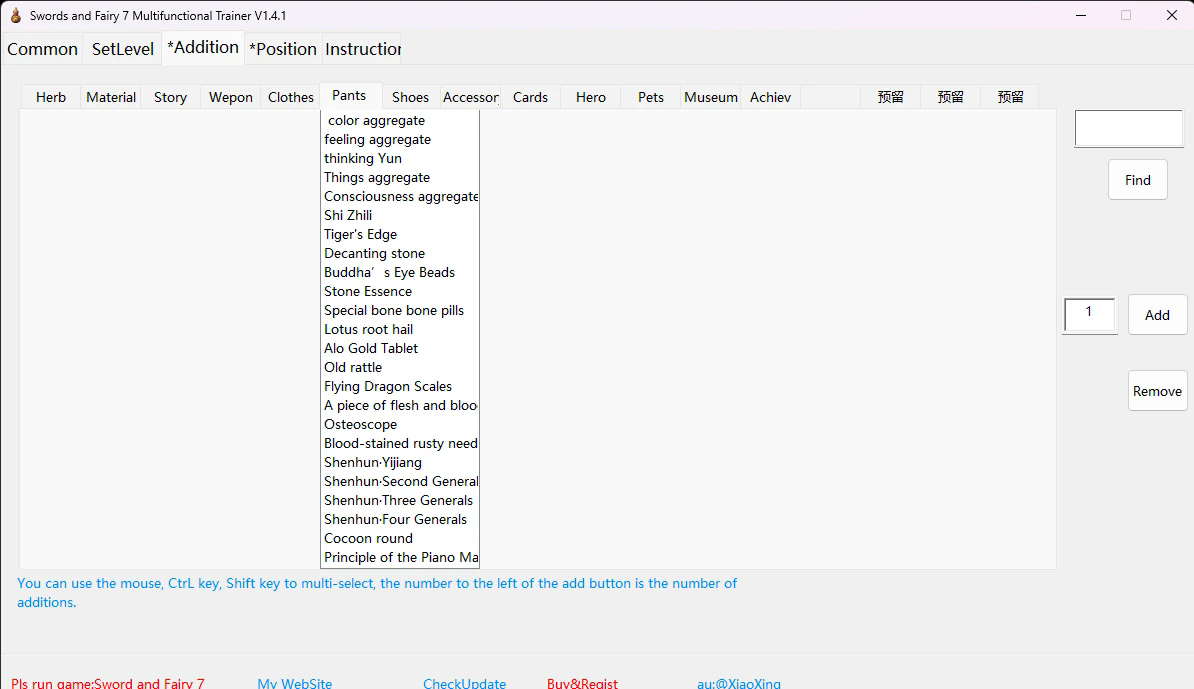The height and width of the screenshot is (689, 1194).
Task: Select 'Lotus root hail' list item
Action: (x=400, y=330)
